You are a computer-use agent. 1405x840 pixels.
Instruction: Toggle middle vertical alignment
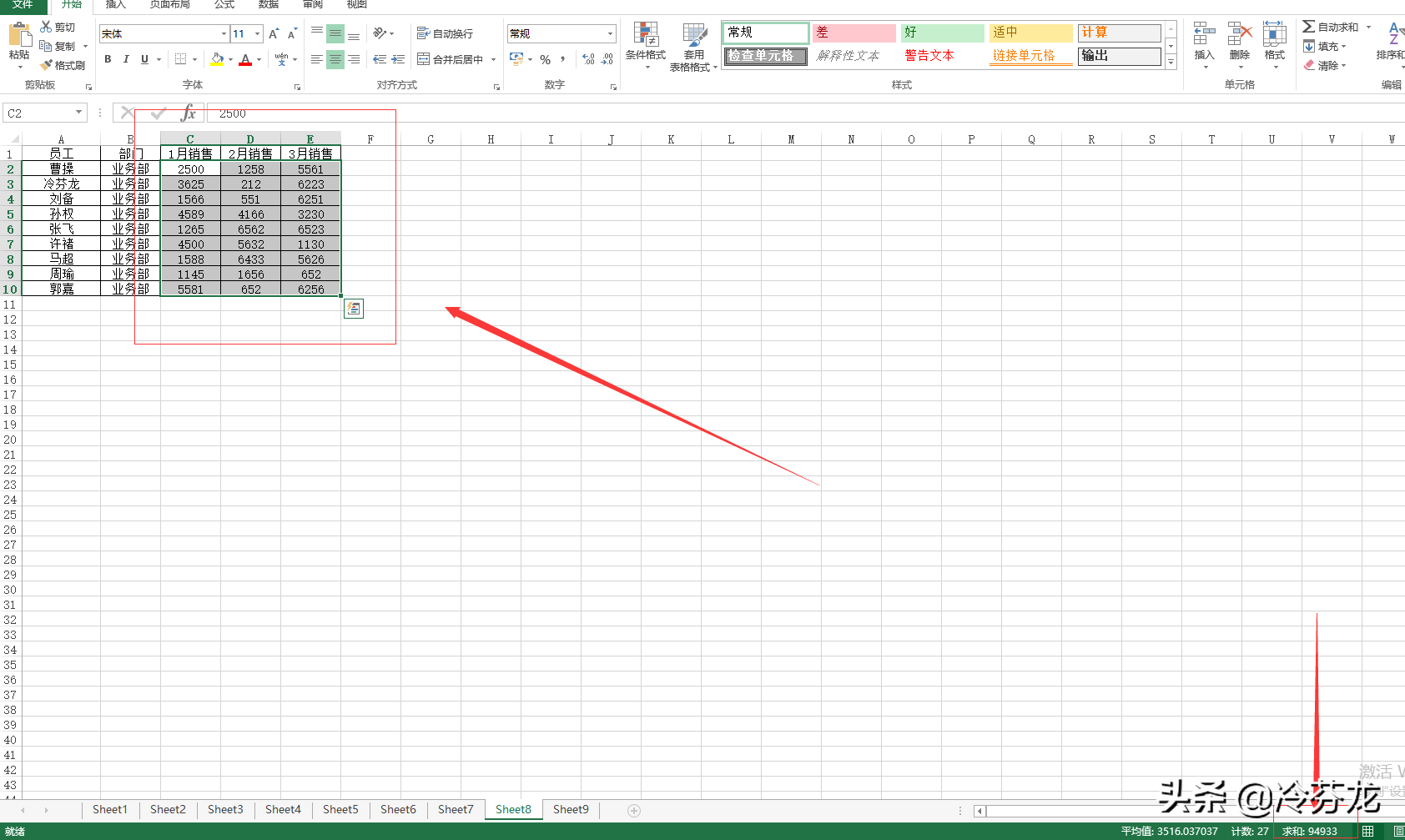(x=335, y=33)
